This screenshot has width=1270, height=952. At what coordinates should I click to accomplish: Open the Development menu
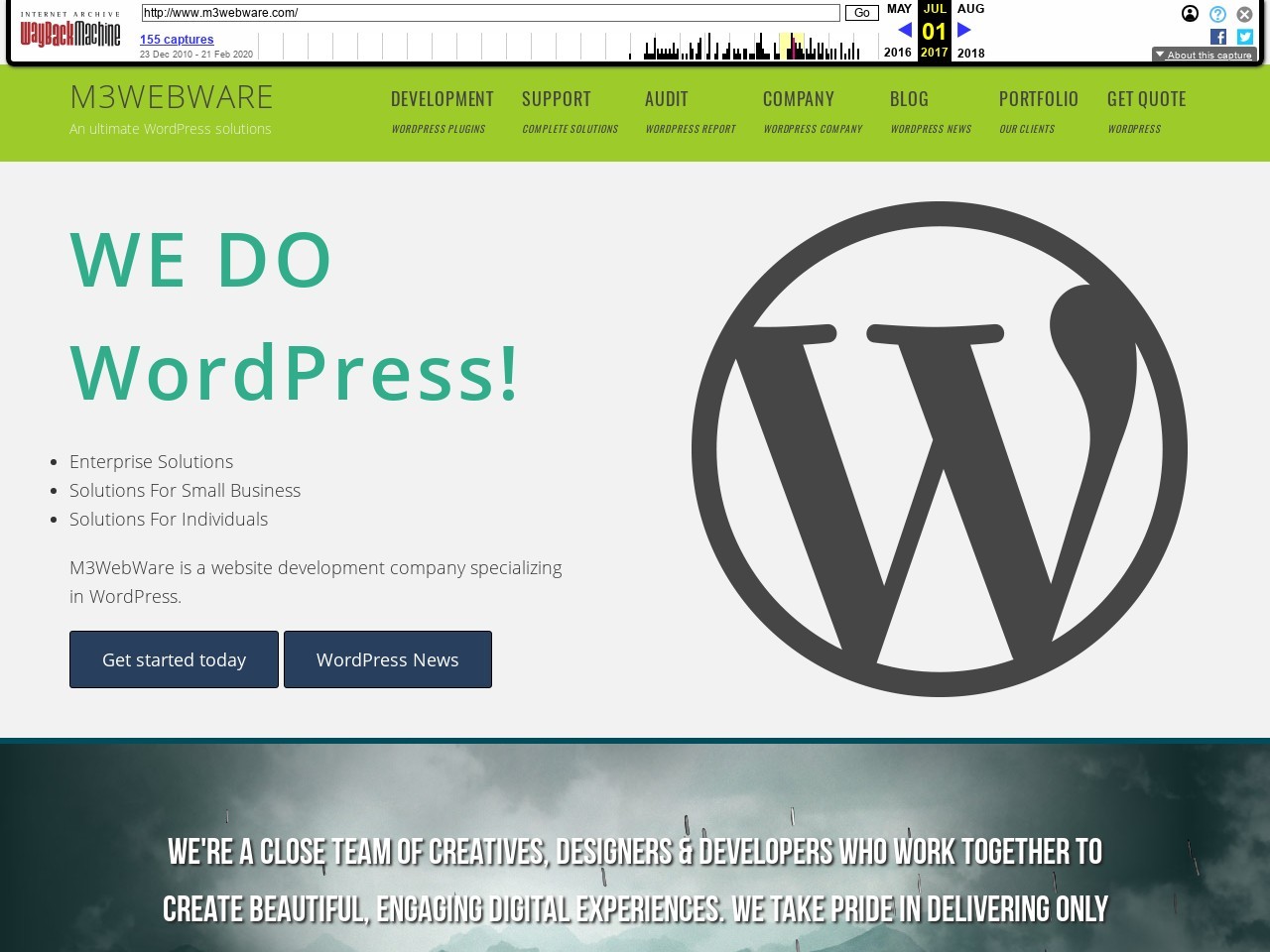click(x=442, y=99)
